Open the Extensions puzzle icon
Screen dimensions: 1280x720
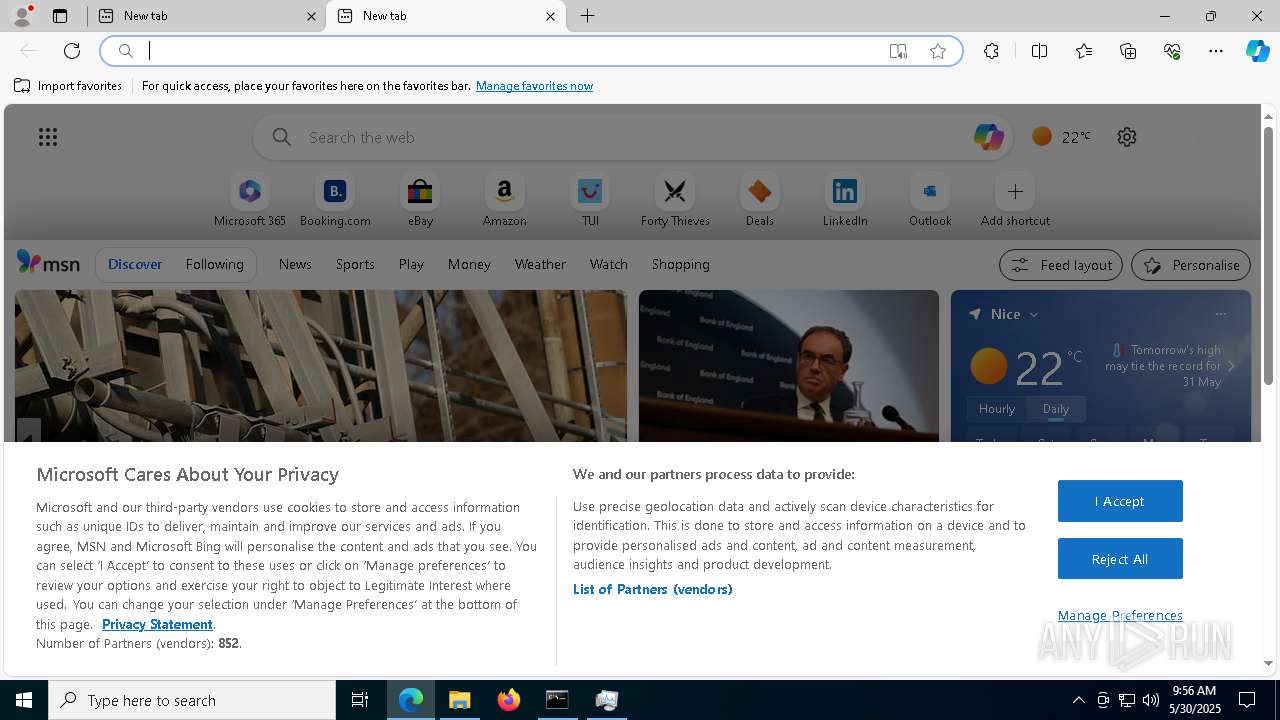point(991,51)
